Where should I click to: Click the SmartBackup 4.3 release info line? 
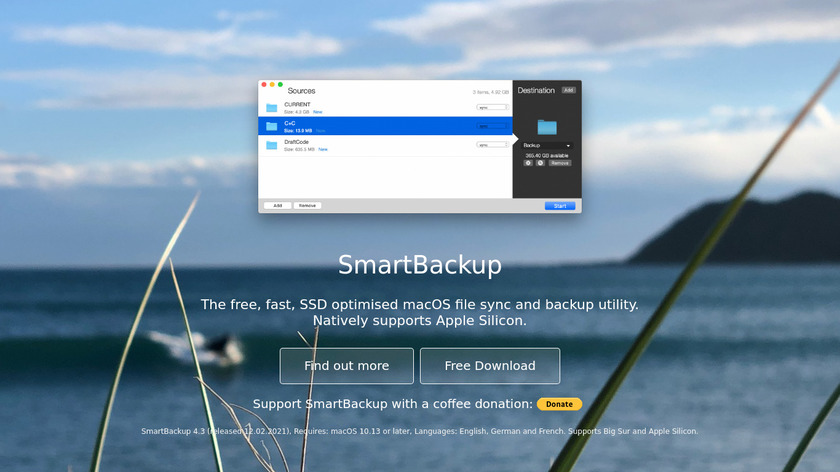coord(419,431)
